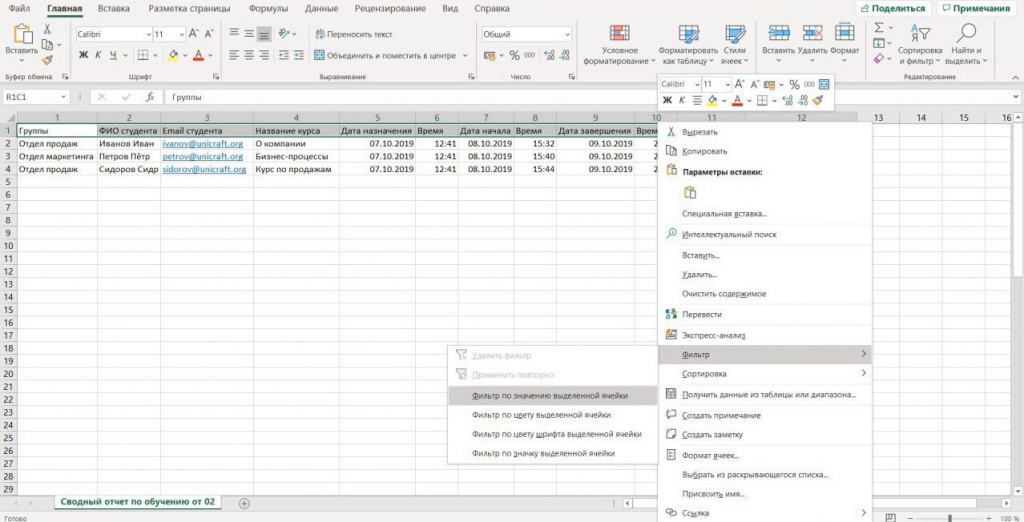Click the Clear eraser icon in editing group
The height and width of the screenshot is (522, 1024).
[878, 59]
